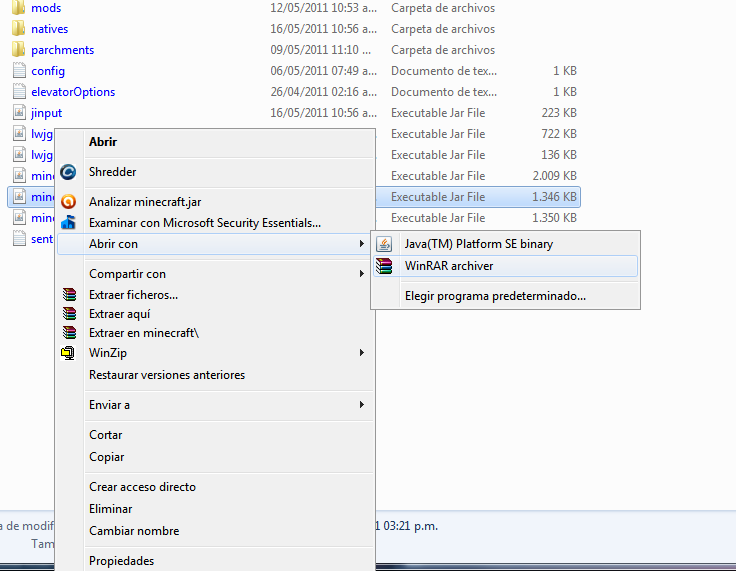The height and width of the screenshot is (571, 736).
Task: Expand the Compartir con submenu arrow
Action: (361, 274)
